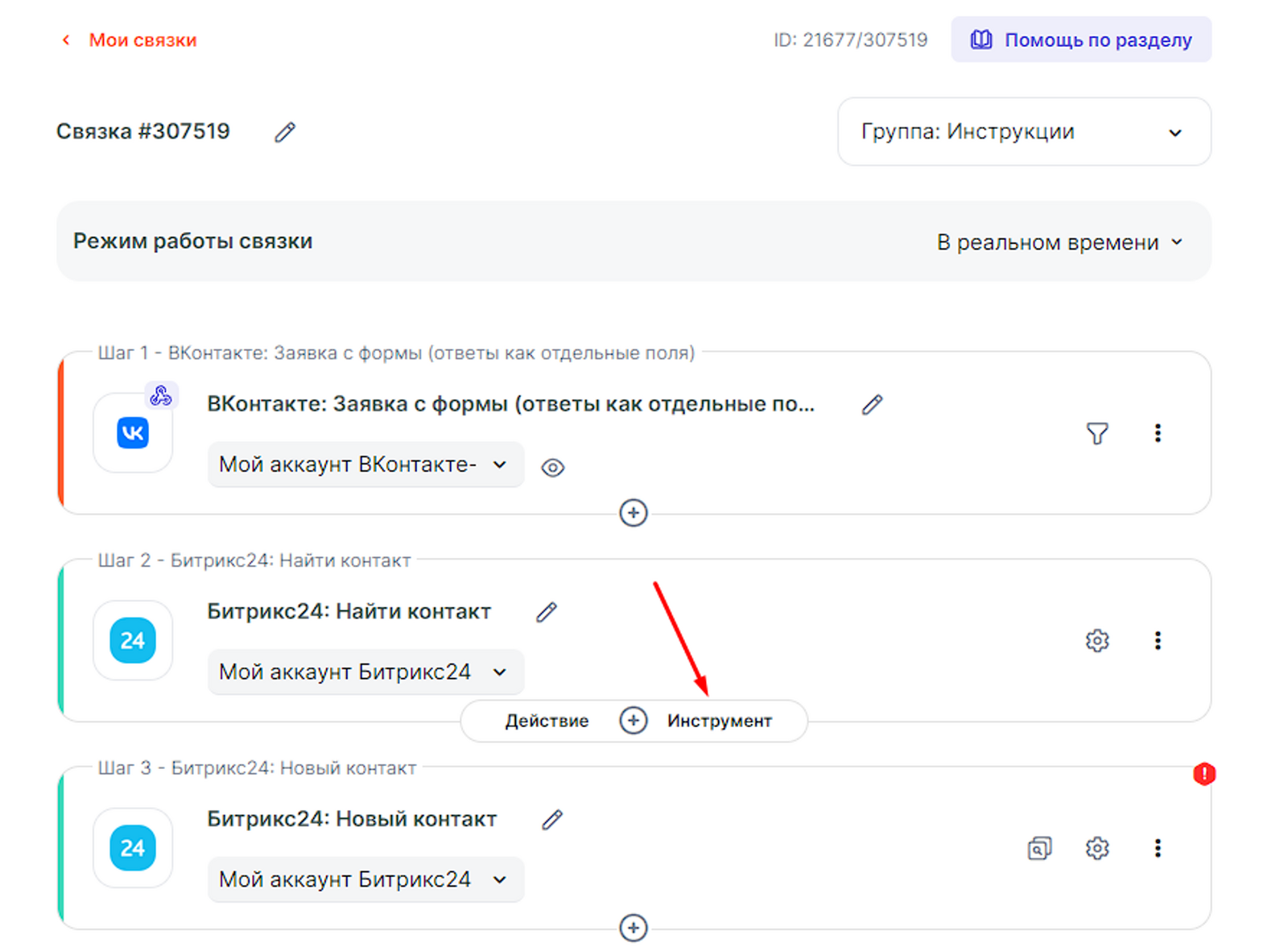Choose Инструмент to add after step 2
The image size is (1288, 951).
(719, 722)
